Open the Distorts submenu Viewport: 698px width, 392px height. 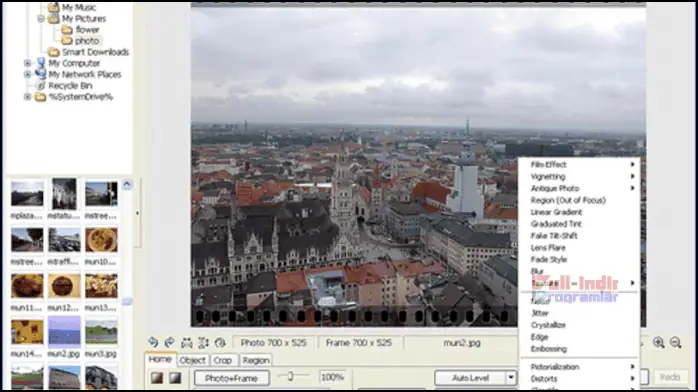580,379
